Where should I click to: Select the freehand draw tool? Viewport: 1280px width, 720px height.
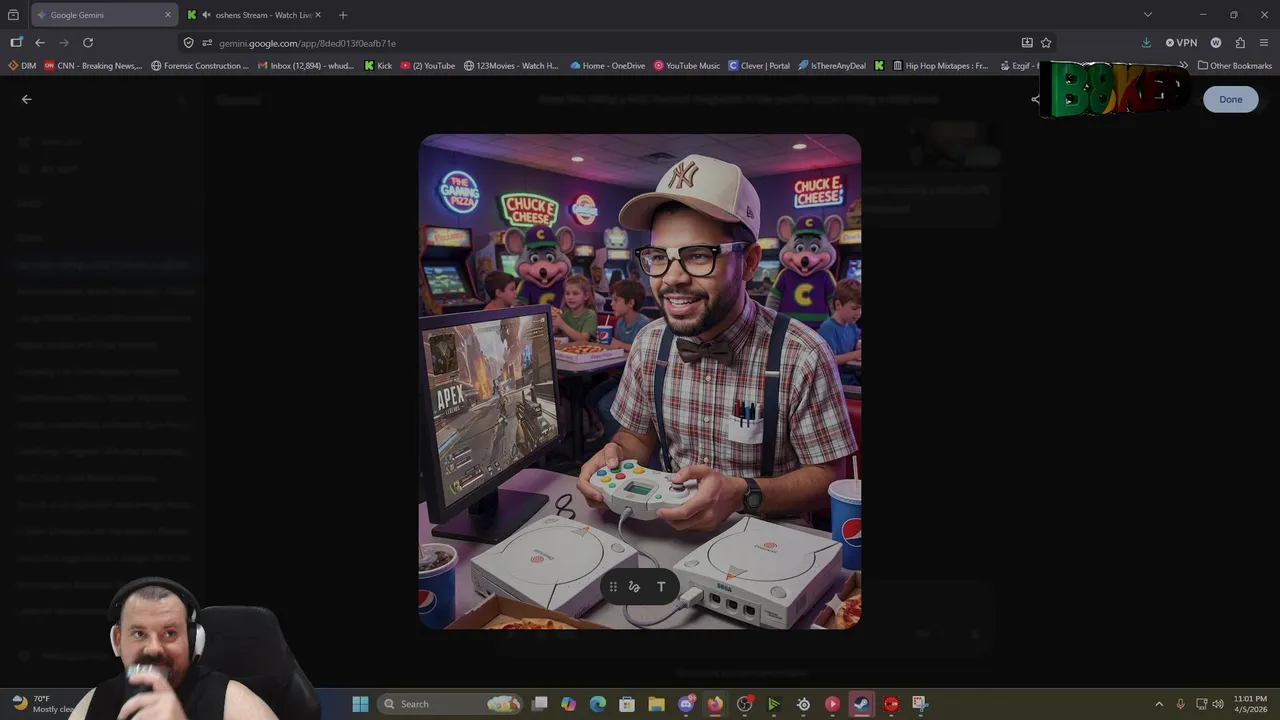(634, 587)
